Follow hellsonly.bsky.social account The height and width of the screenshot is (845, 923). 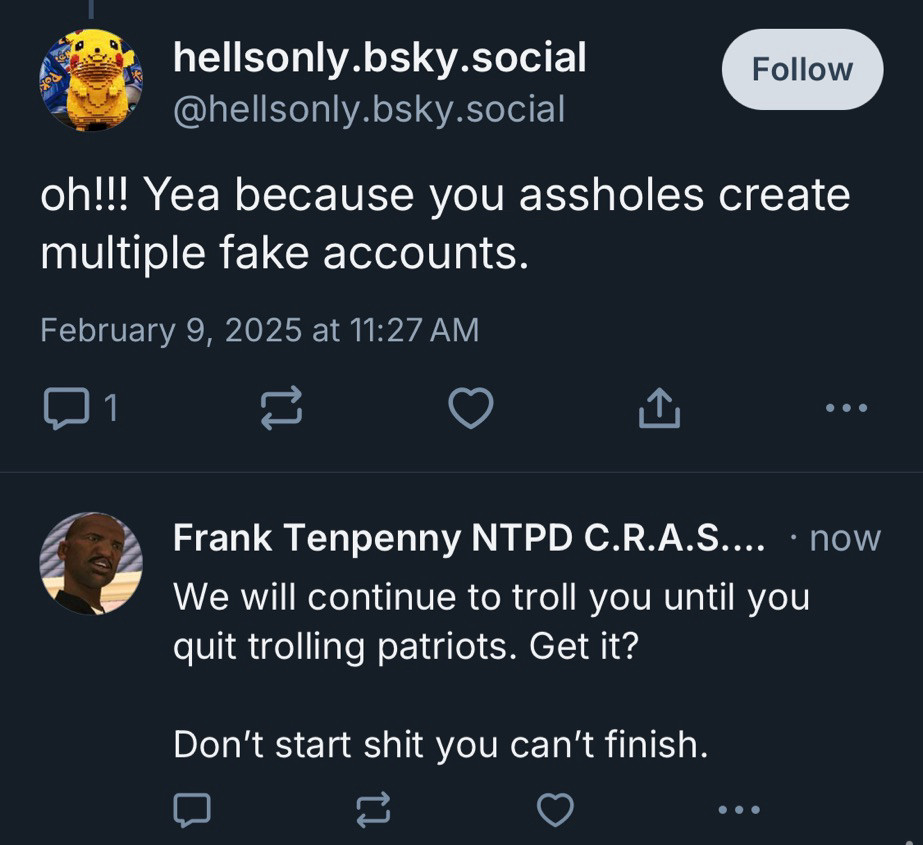[802, 69]
